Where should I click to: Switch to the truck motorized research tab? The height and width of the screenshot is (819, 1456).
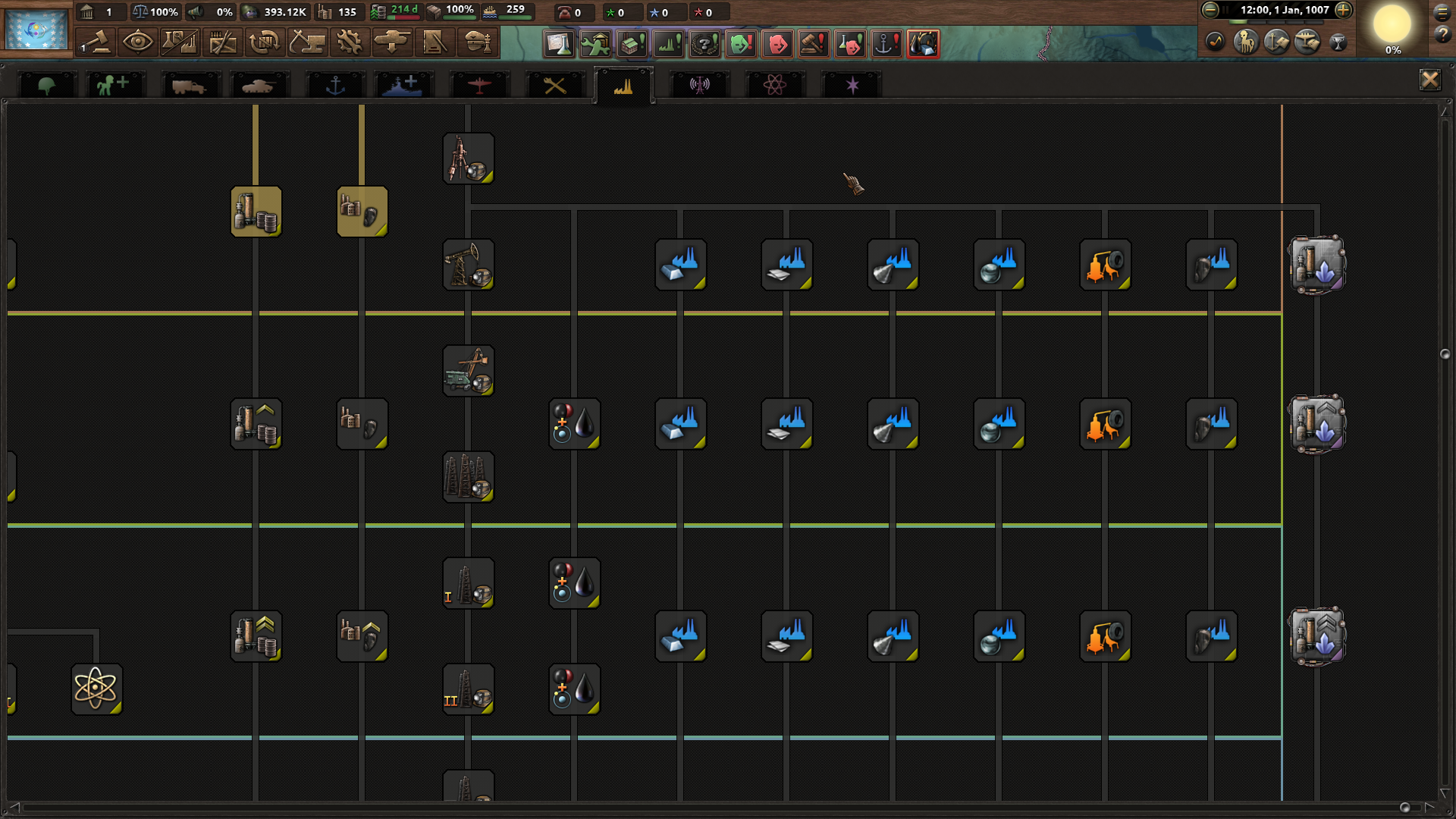pos(190,85)
